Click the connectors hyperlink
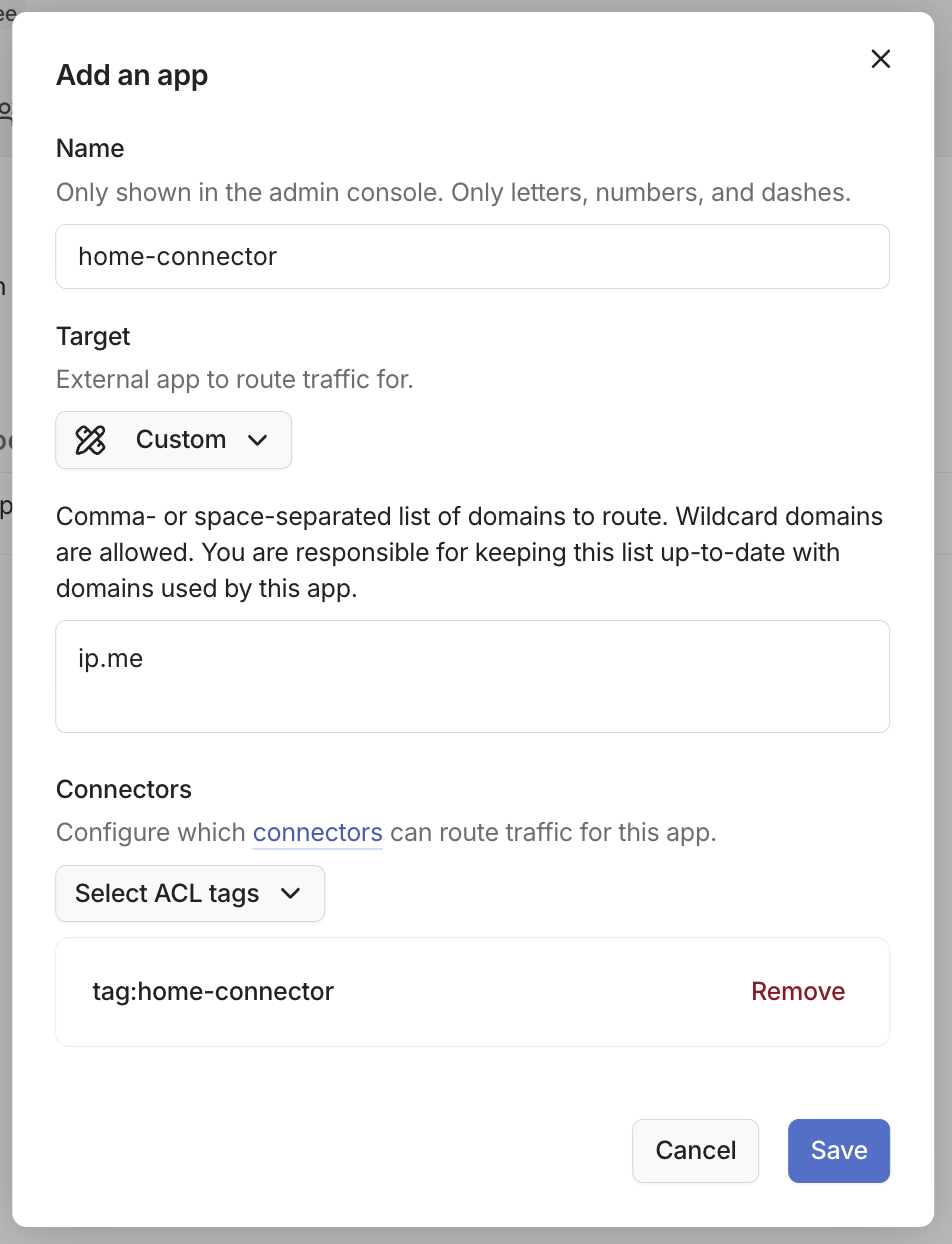The width and height of the screenshot is (952, 1244). (x=317, y=832)
